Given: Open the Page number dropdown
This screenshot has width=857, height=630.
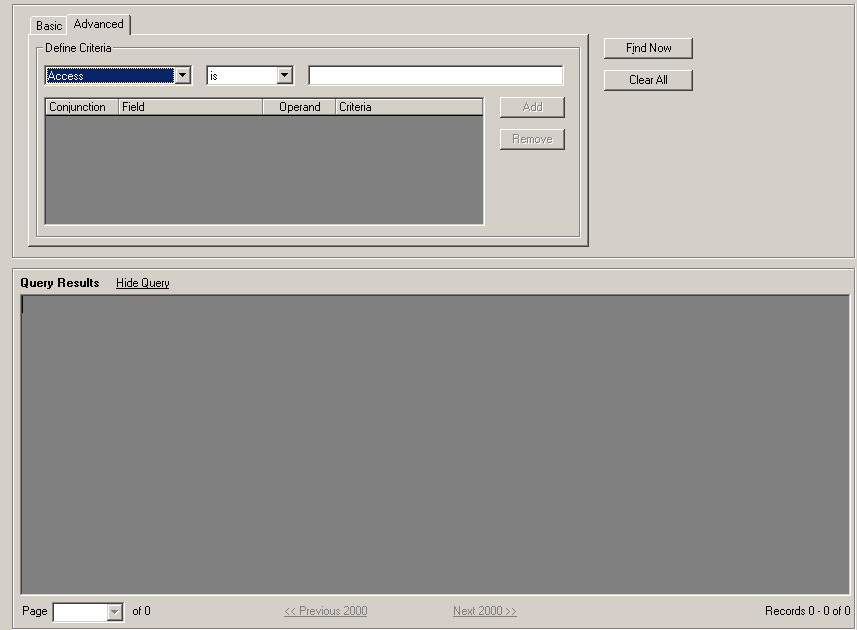Looking at the screenshot, I should (114, 612).
